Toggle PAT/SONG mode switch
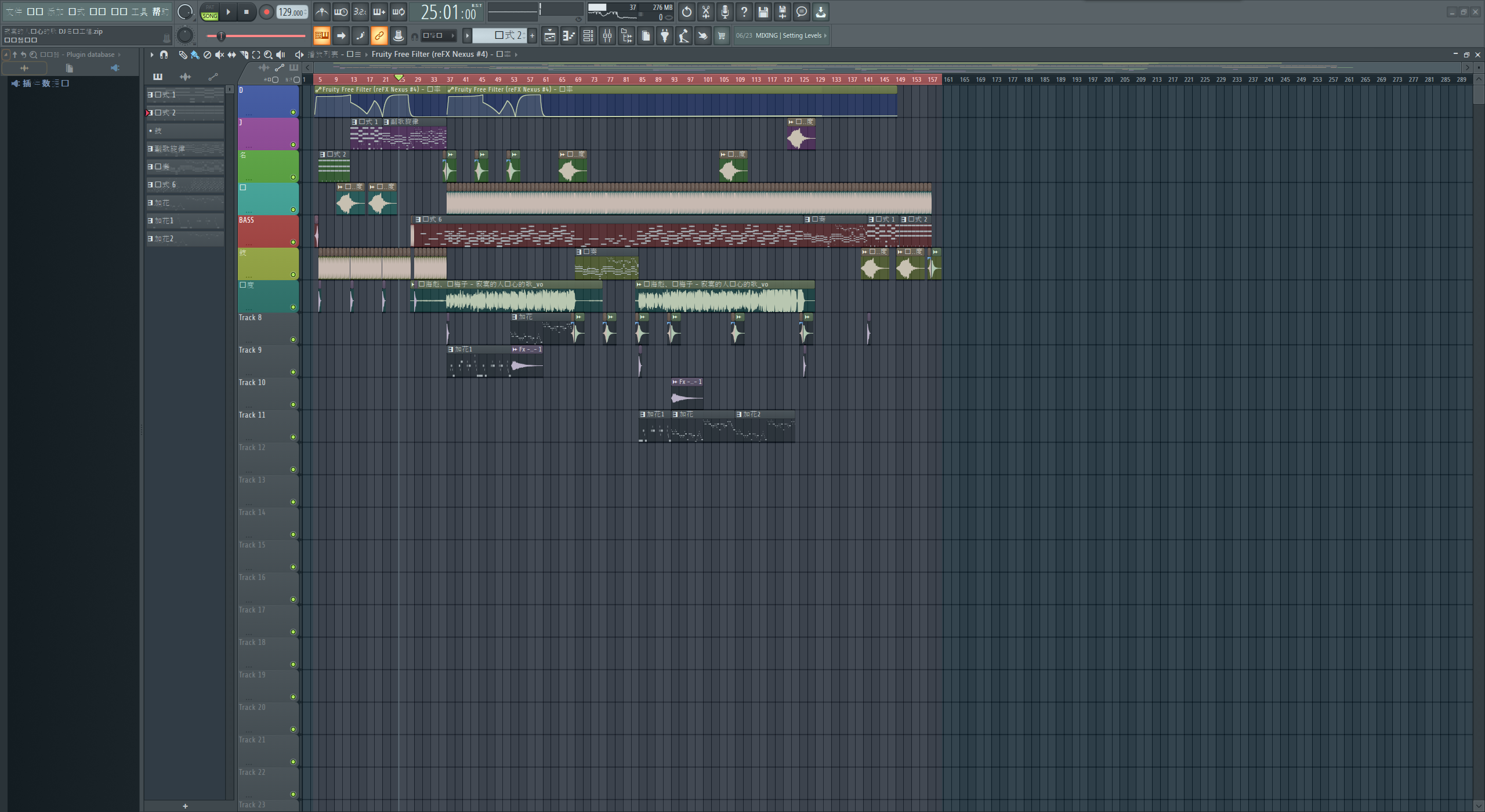This screenshot has width=1485, height=812. [x=209, y=12]
